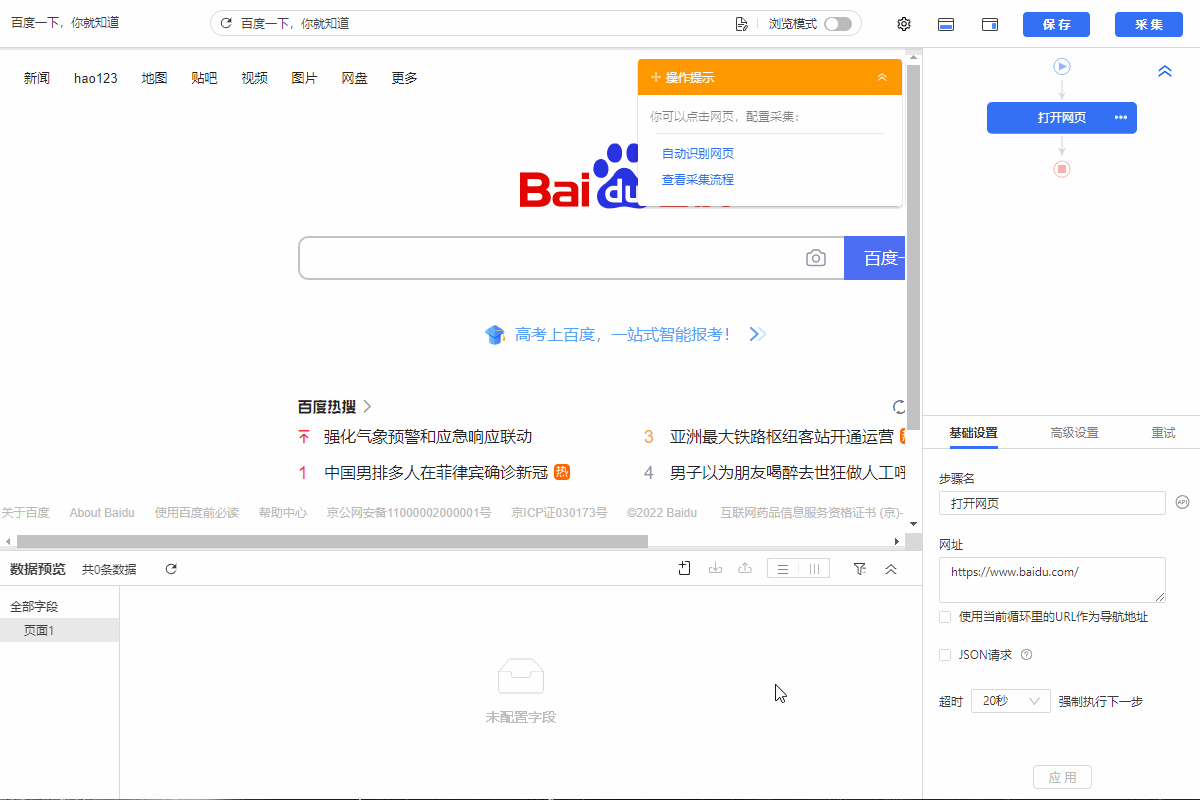Click the horizontal scrollbar of the web page
Screen dimensions: 1200x800
[330, 541]
